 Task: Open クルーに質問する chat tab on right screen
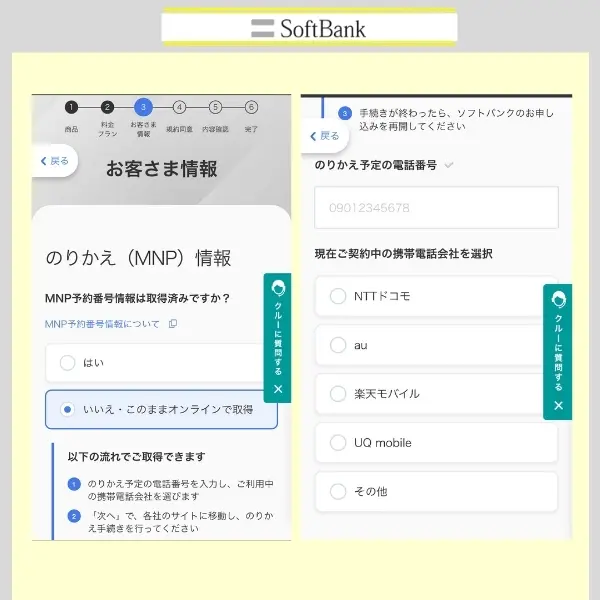pos(558,352)
